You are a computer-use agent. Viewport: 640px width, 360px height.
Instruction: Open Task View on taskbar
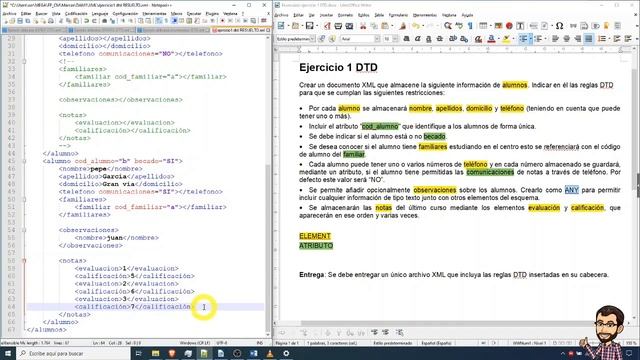138,353
